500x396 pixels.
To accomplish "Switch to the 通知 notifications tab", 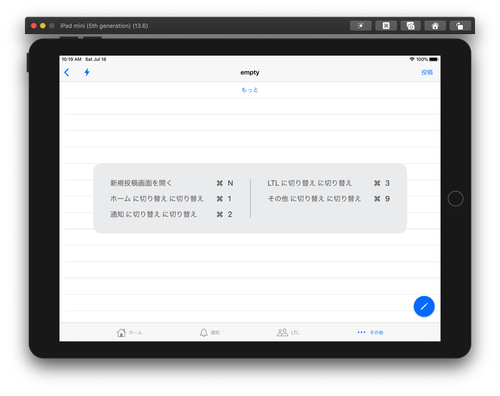I will (x=209, y=332).
